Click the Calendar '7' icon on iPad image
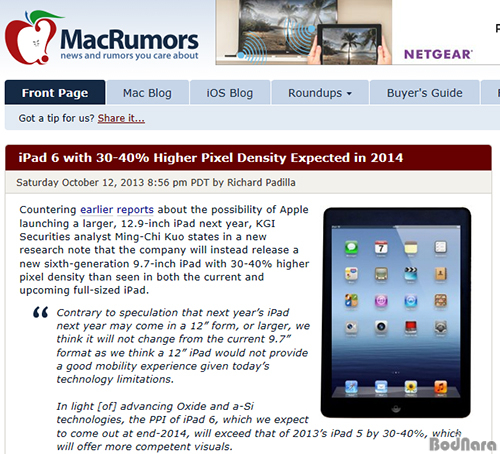Viewport: 500px width, 454px height. (381, 248)
